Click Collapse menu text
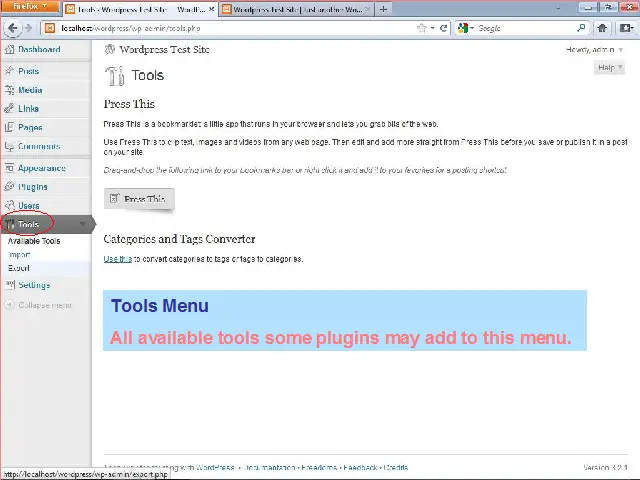 (x=45, y=305)
